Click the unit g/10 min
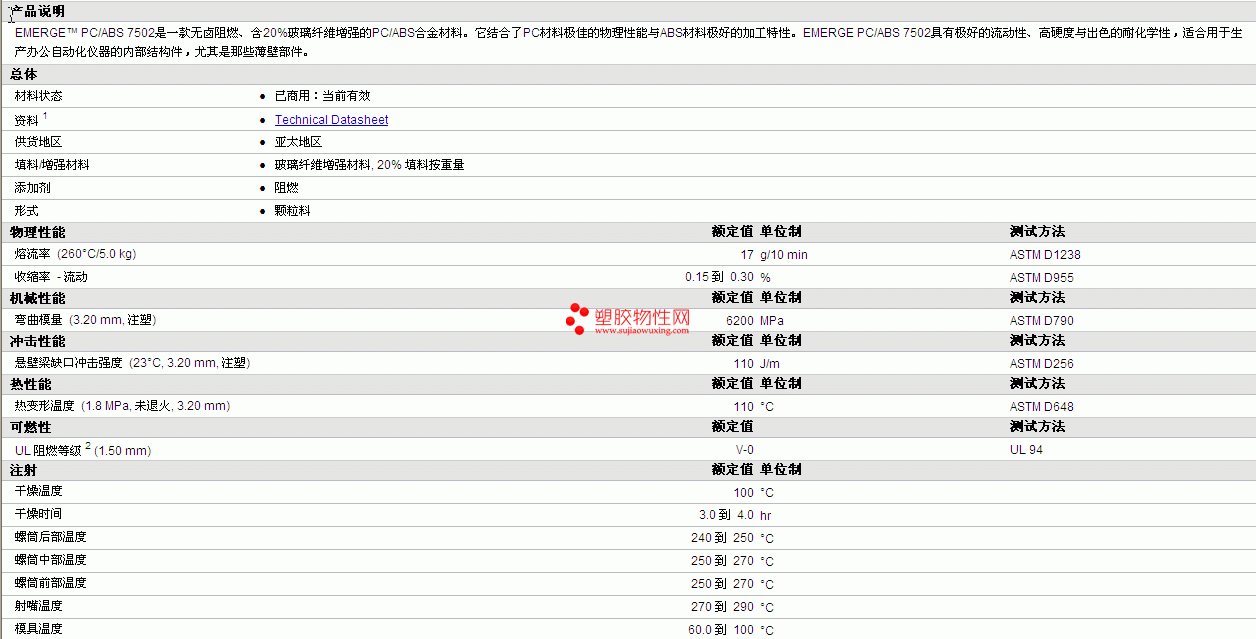Viewport: 1256px width, 639px height. point(784,255)
